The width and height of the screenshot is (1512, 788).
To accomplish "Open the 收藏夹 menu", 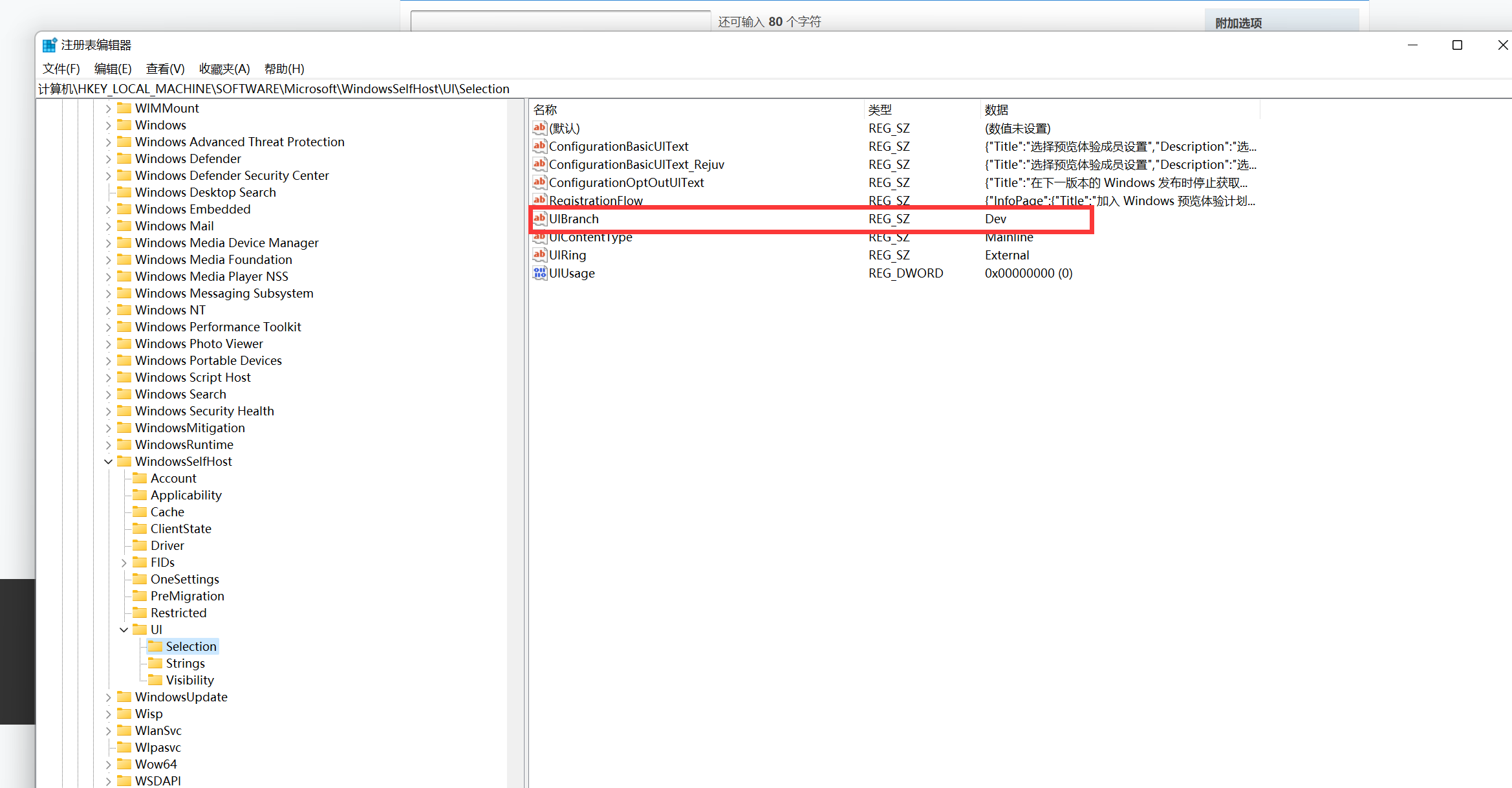I will coord(224,69).
